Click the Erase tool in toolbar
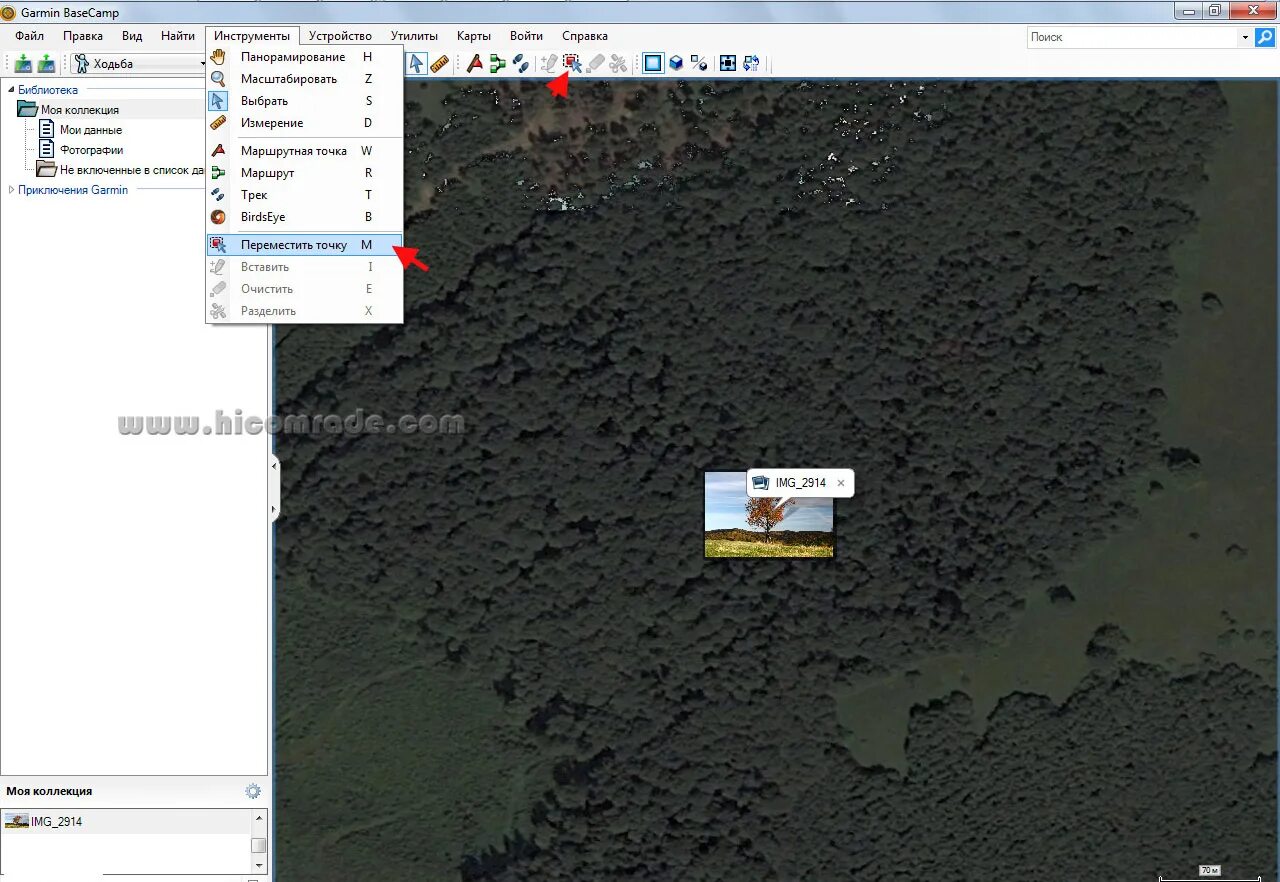 595,64
